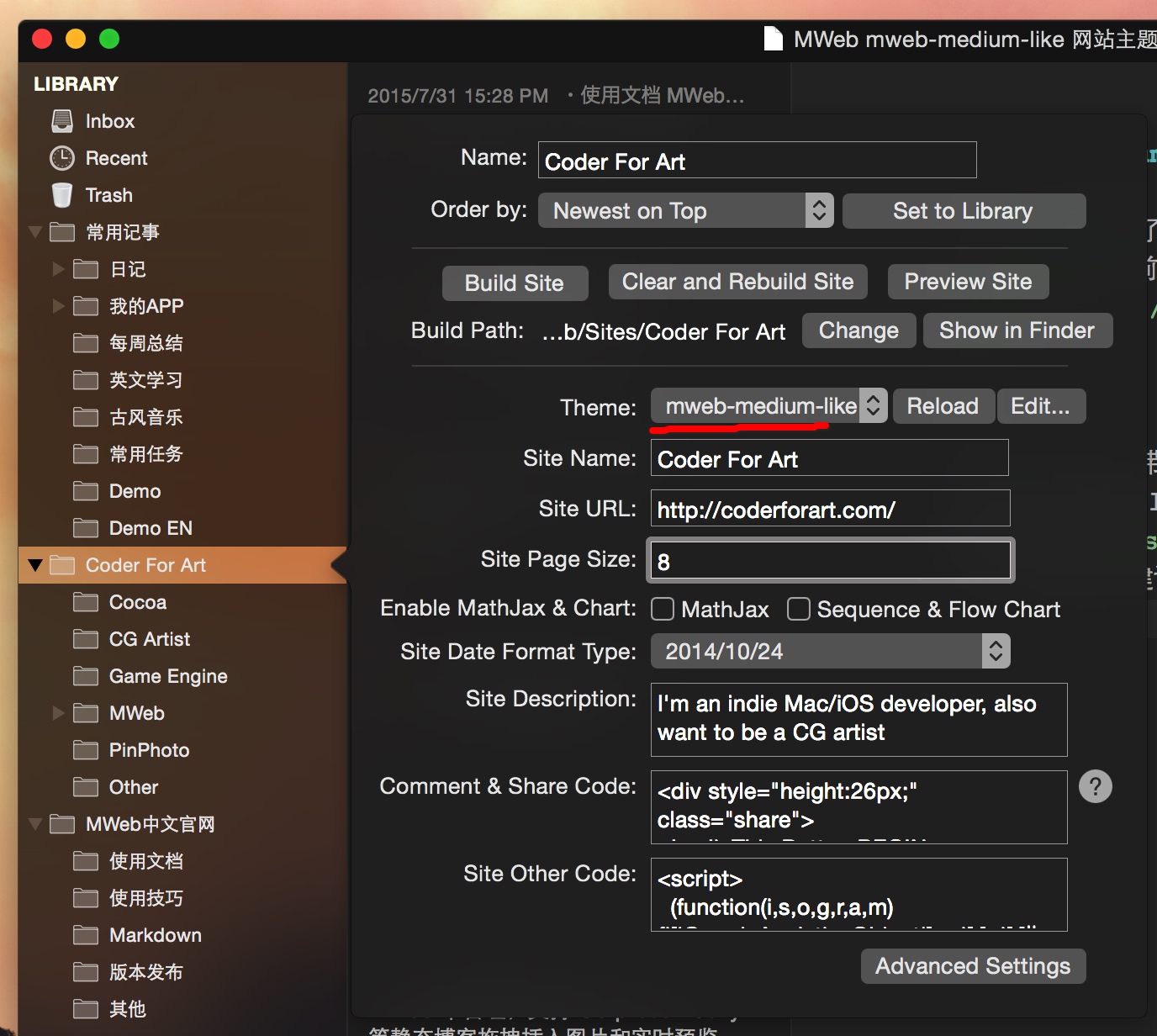Collapse the Coder For Art triangle
1157x1036 pixels.
35,565
